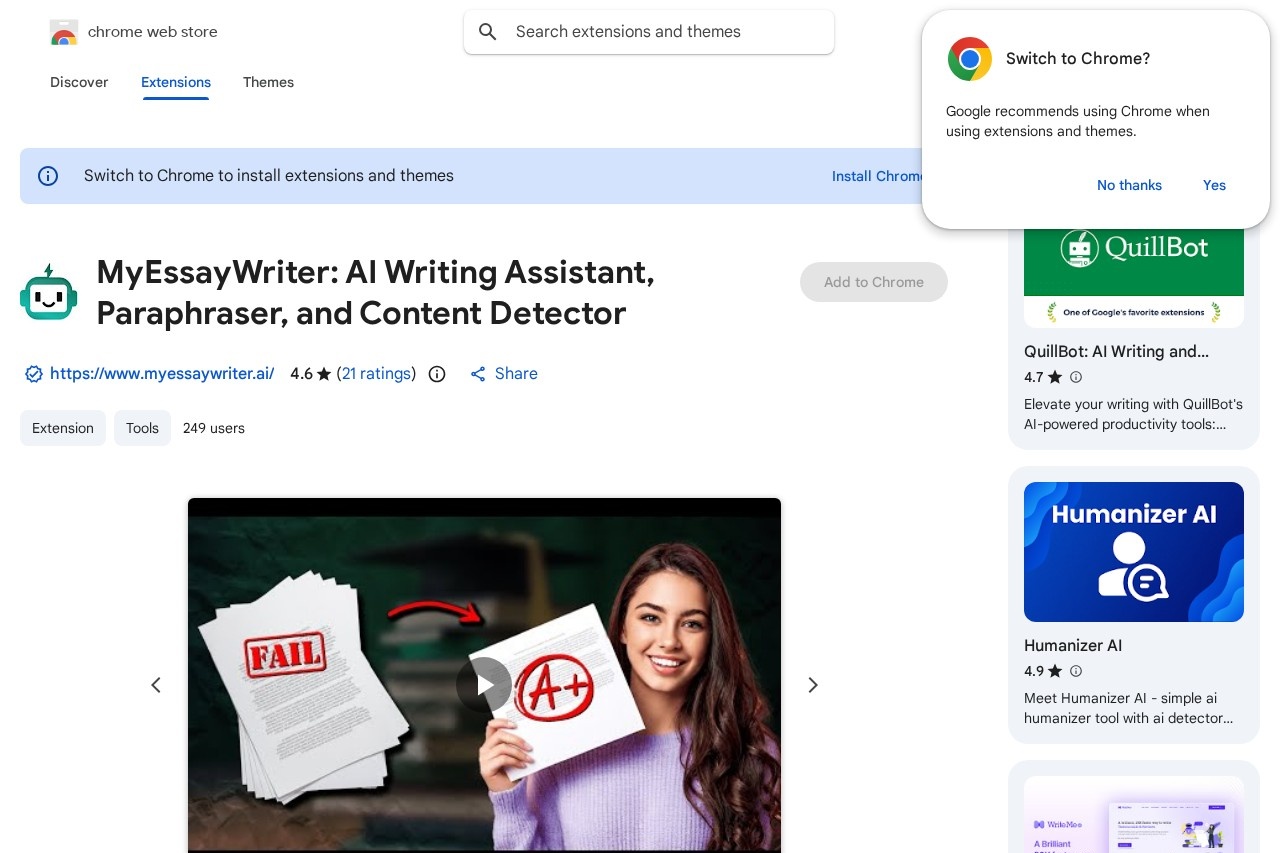The width and height of the screenshot is (1280, 853).
Task: Click the verified publisher badge icon
Action: (34, 374)
